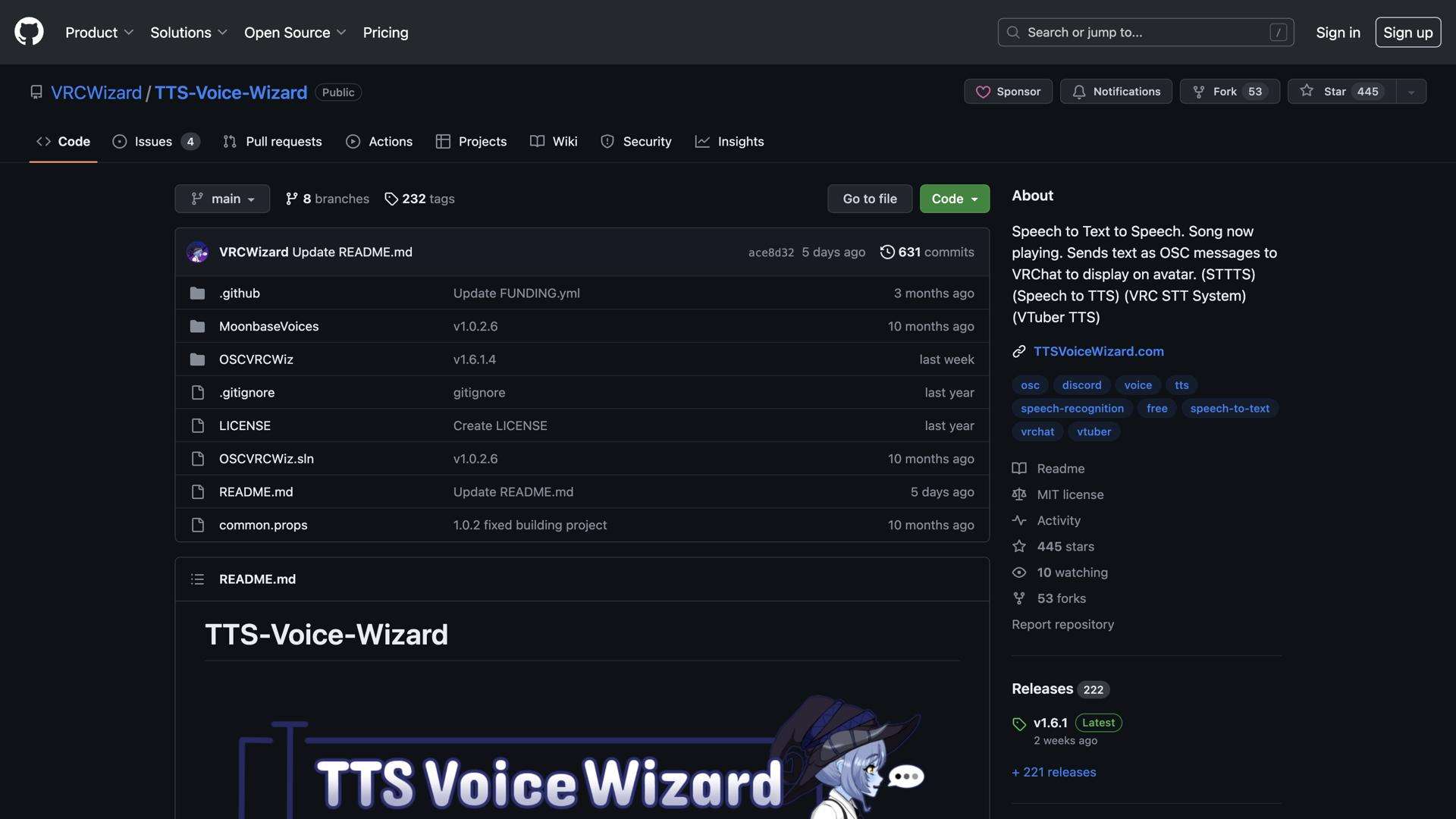1456x819 pixels.
Task: Click the .github folder icon
Action: [x=197, y=293]
